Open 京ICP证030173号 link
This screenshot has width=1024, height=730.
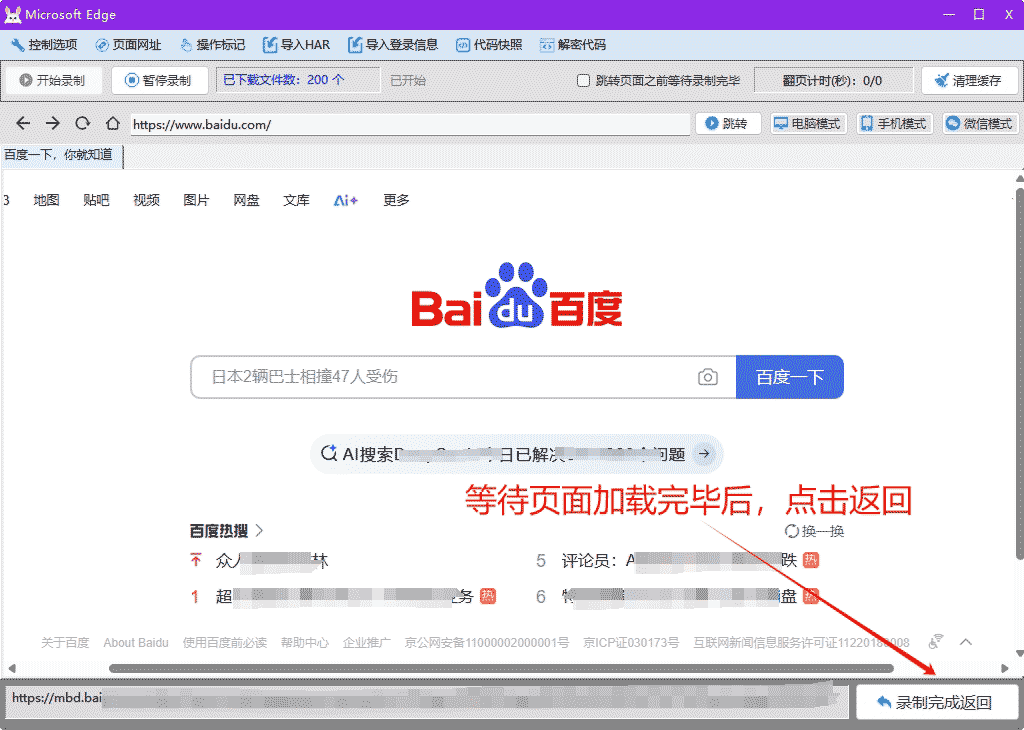(631, 643)
